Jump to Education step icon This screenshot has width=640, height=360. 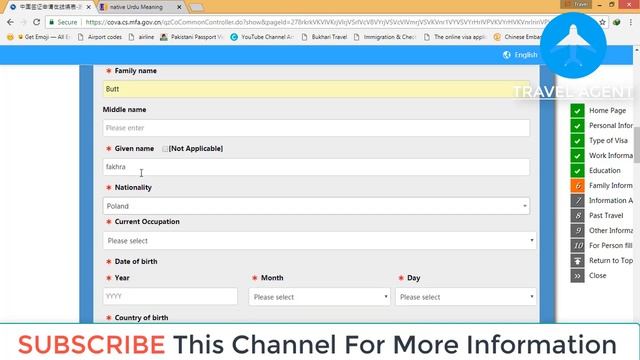[577, 171]
